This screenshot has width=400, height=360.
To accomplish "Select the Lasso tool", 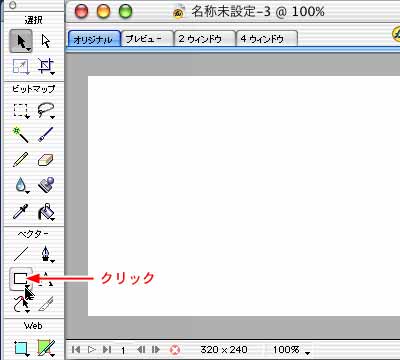I will [46, 110].
